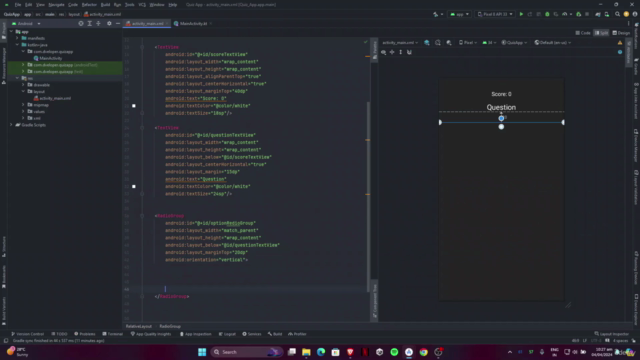Open Pixel device preview dropdown
Screen dimensions: 640x360
tap(468, 42)
